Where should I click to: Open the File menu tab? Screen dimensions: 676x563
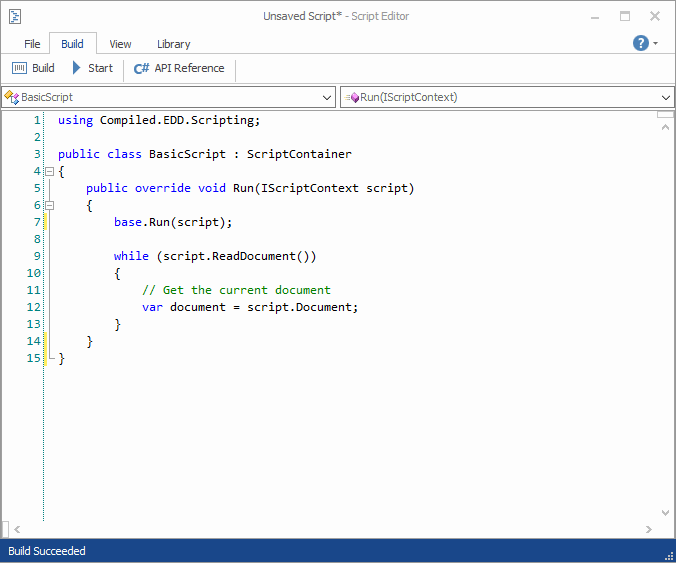[32, 44]
